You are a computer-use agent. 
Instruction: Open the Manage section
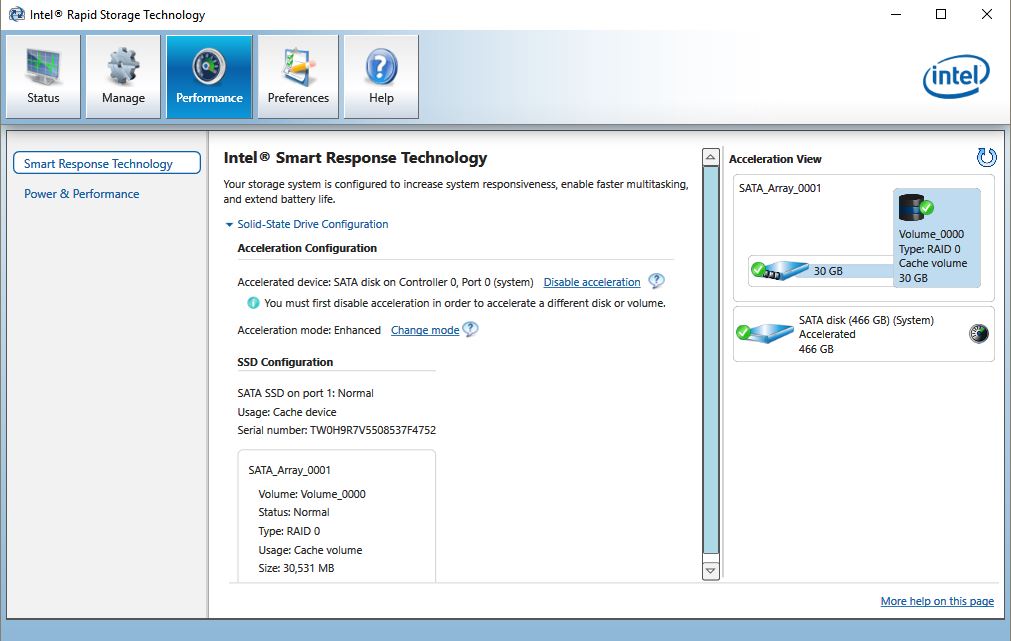coord(122,75)
